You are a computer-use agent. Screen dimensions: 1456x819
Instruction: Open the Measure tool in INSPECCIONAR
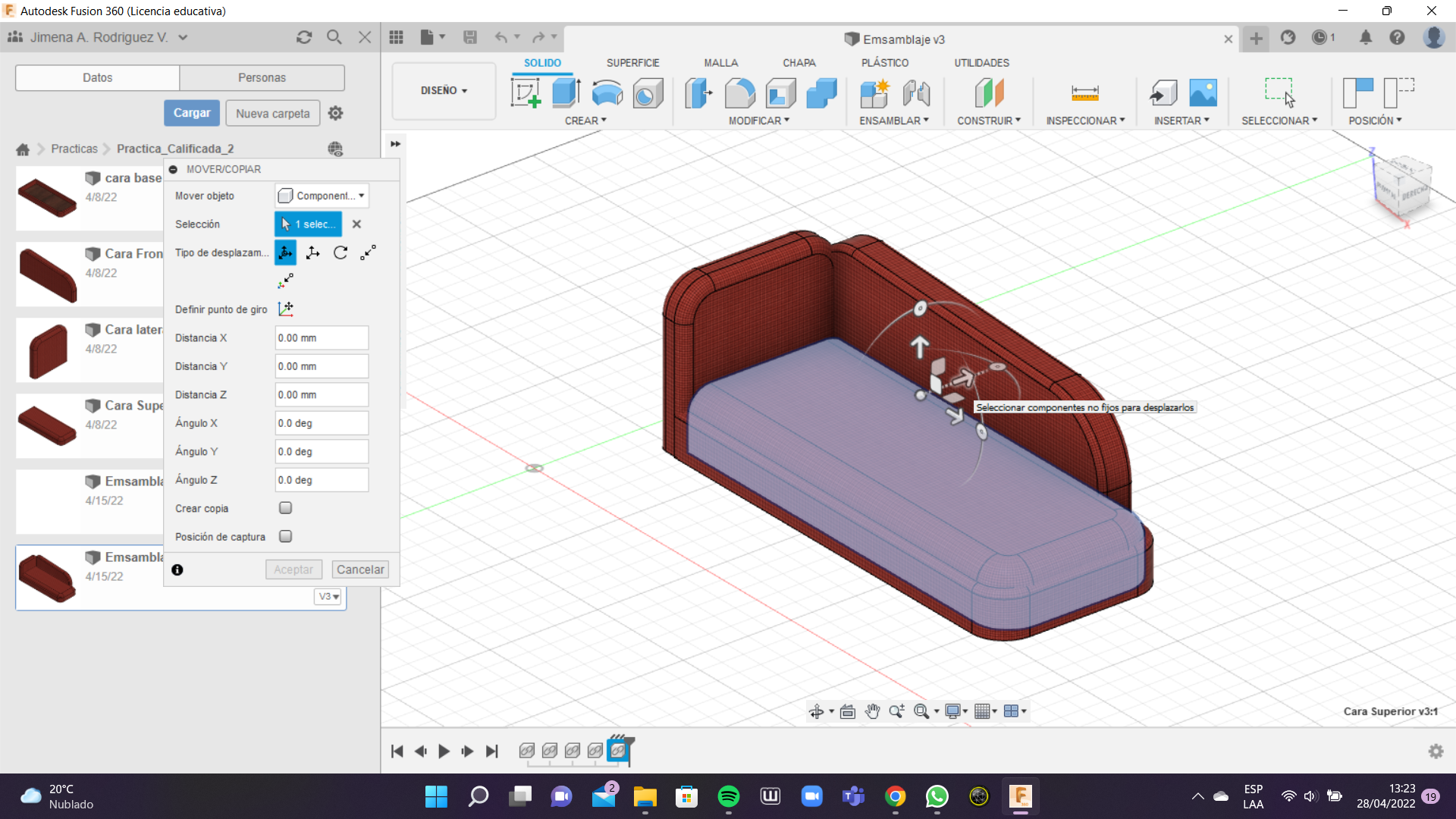point(1084,93)
